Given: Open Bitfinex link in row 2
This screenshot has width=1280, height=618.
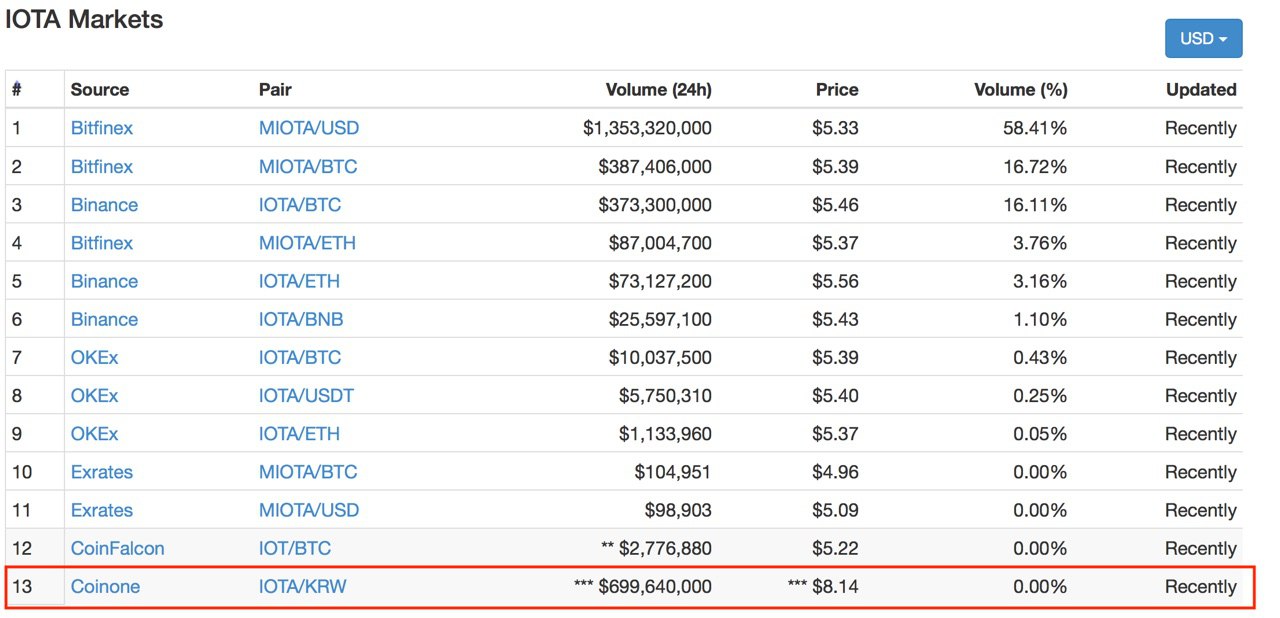Looking at the screenshot, I should tap(102, 166).
